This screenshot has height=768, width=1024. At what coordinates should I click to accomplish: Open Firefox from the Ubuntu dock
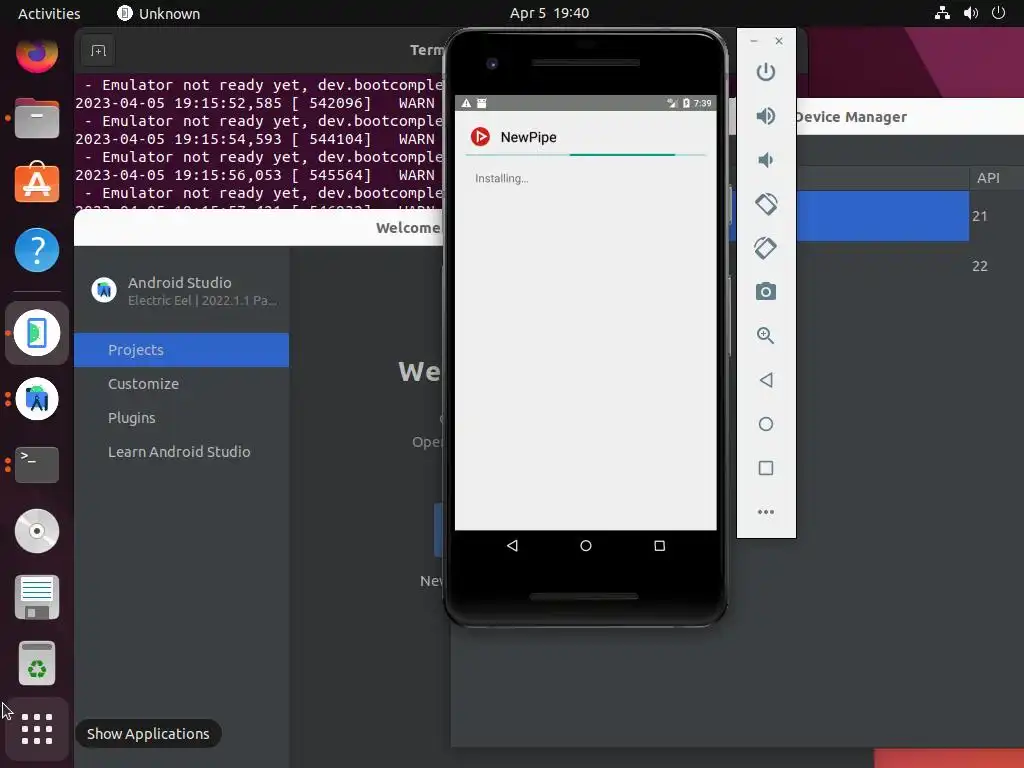coord(37,52)
